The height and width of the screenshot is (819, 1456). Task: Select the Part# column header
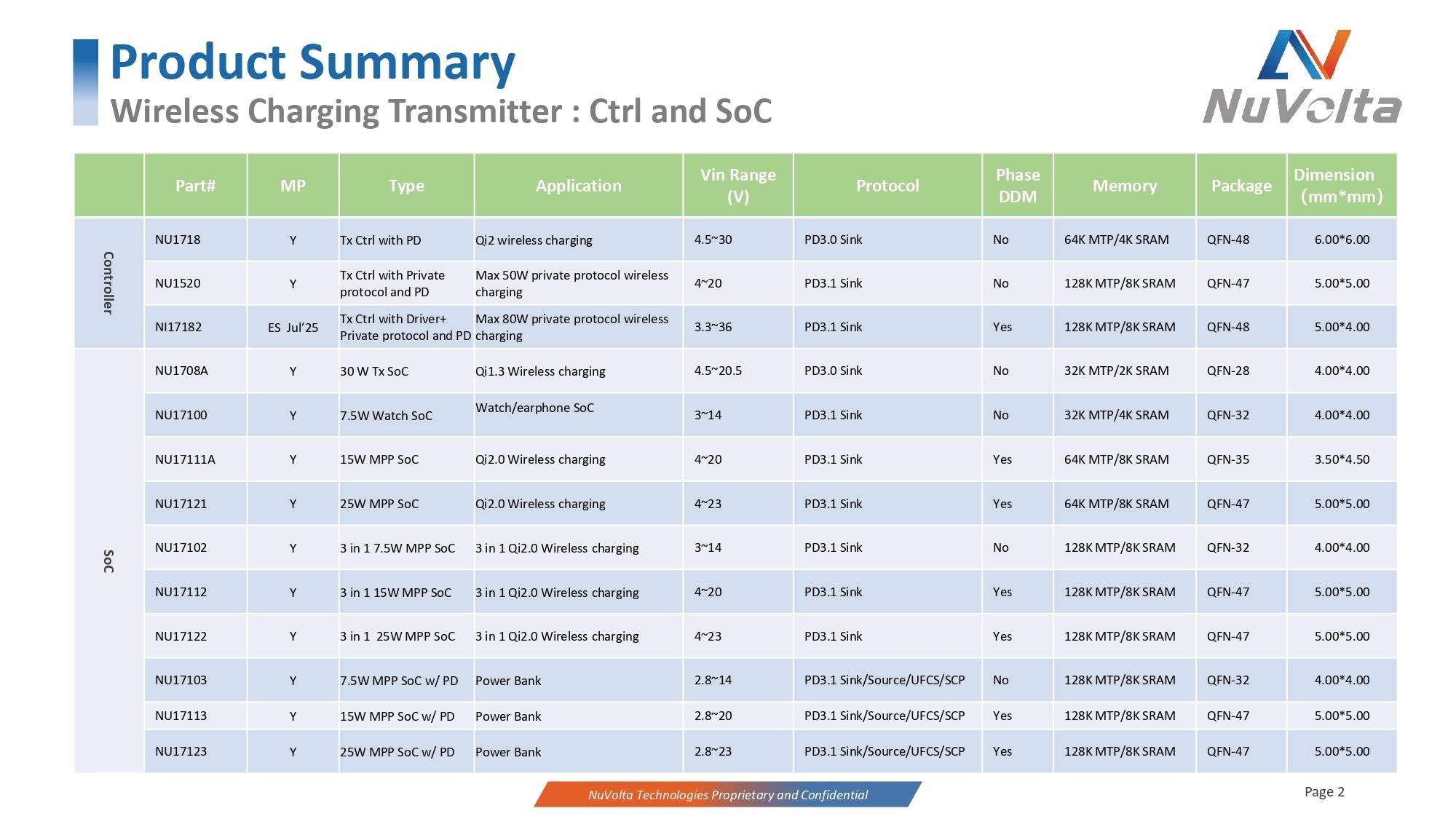(195, 186)
